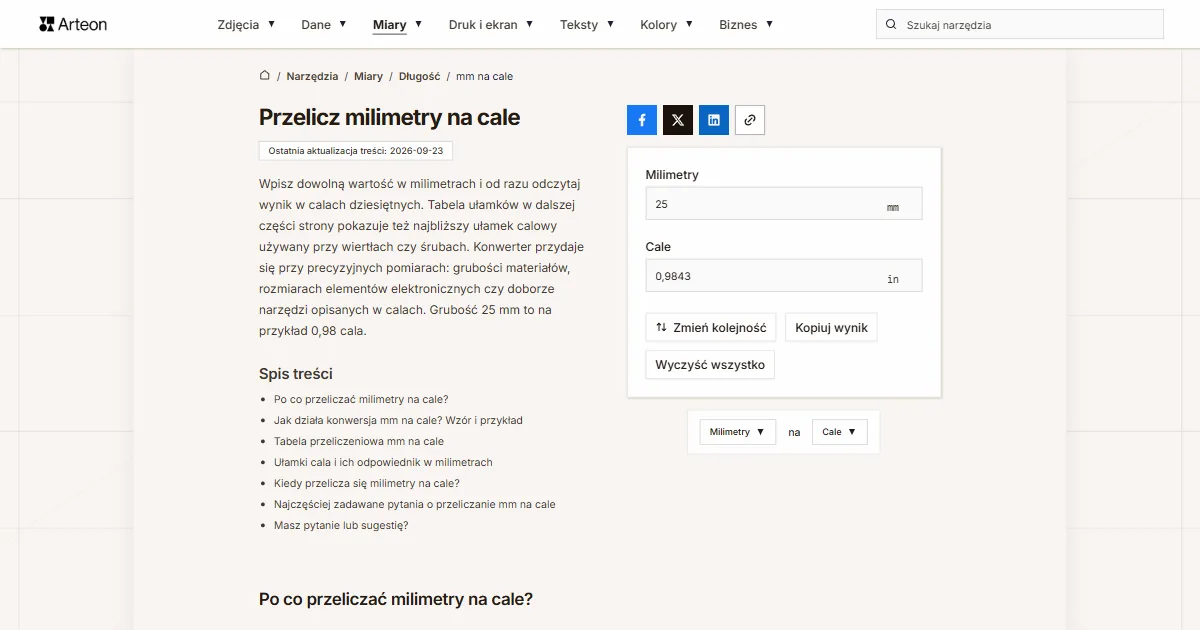Copy the page link with chain icon
The height and width of the screenshot is (630, 1200).
(750, 120)
